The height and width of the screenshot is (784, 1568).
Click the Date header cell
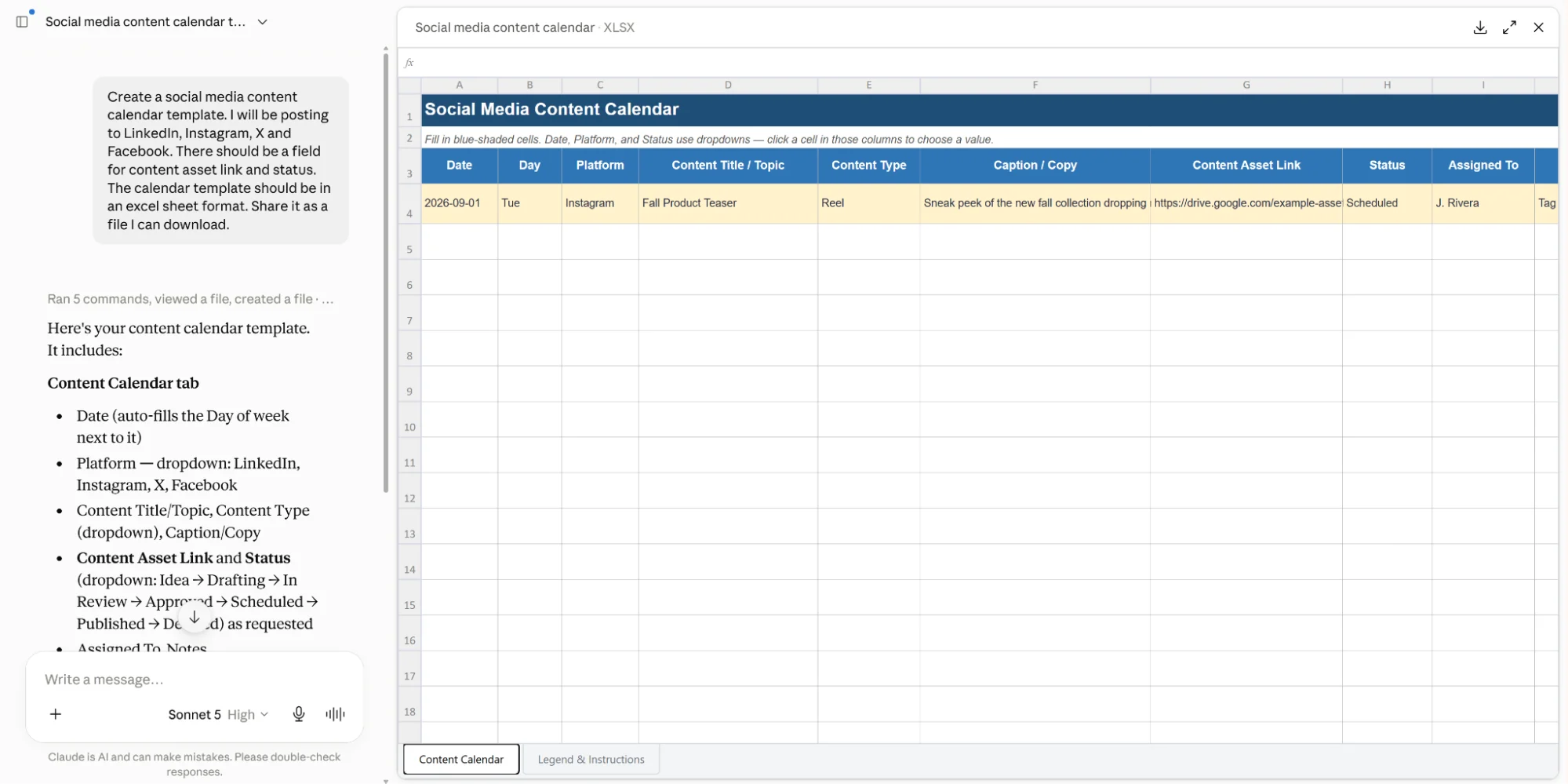[460, 166]
